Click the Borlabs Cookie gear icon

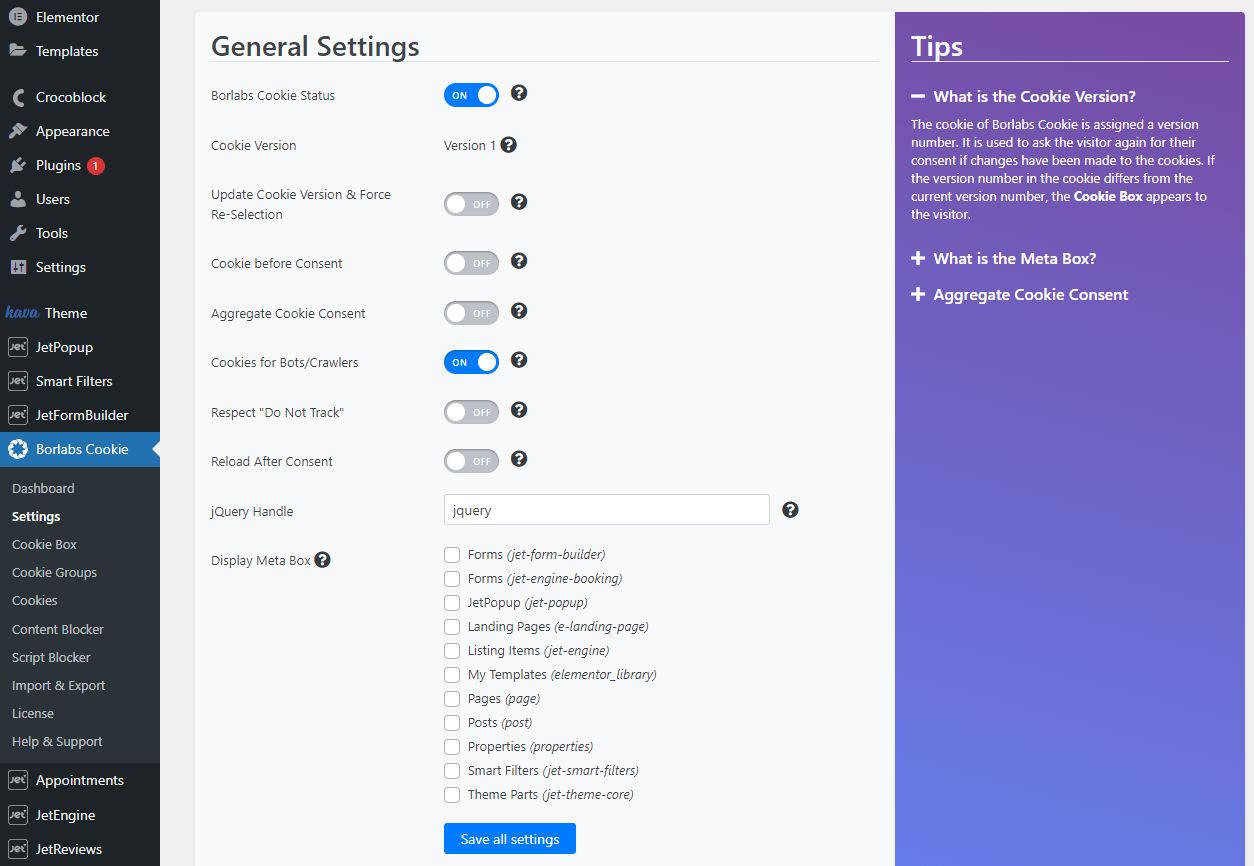pos(18,449)
